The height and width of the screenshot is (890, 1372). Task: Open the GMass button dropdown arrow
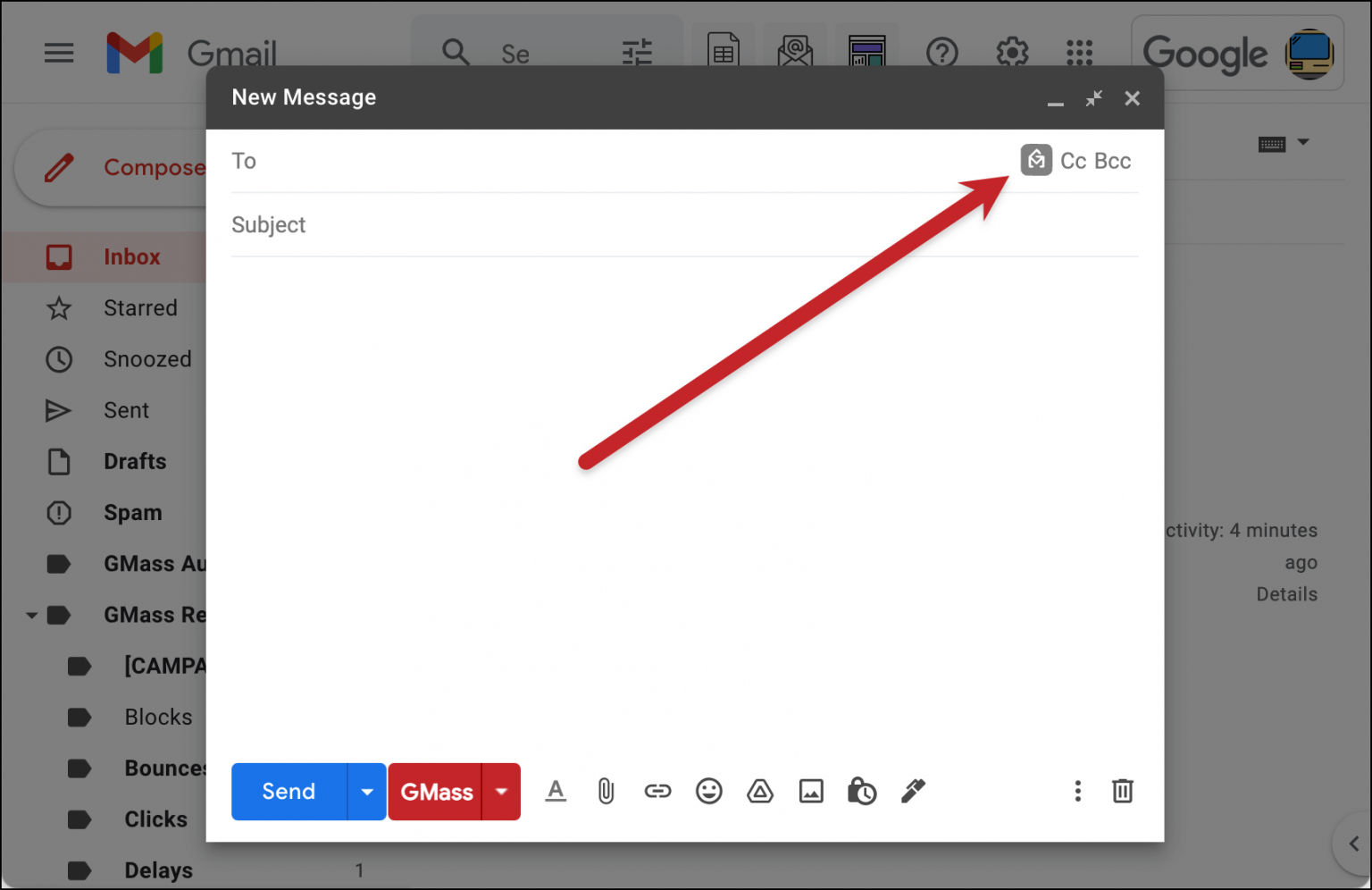point(501,791)
